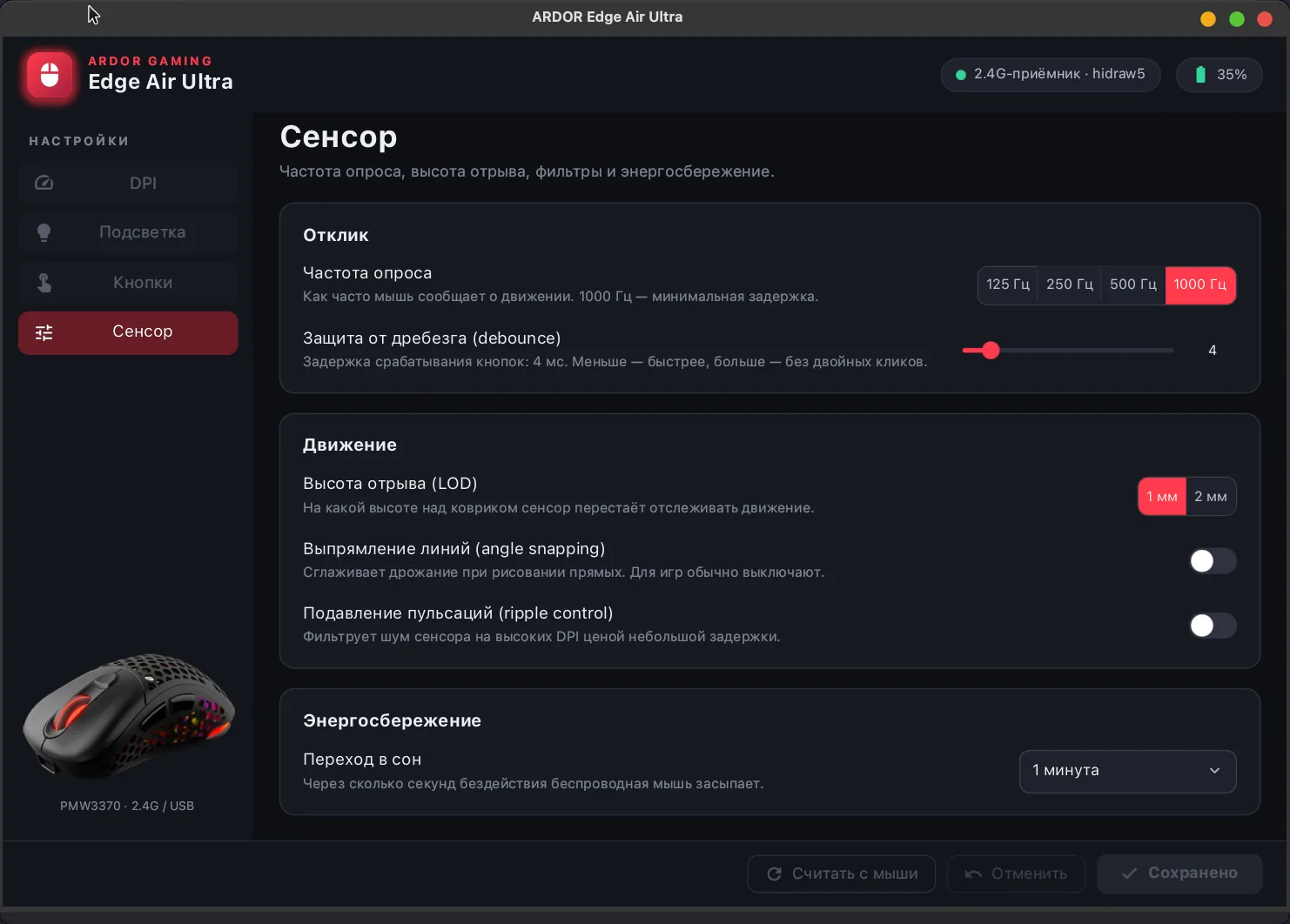Open the Подсветка settings section
This screenshot has height=924, width=1290.
(128, 232)
